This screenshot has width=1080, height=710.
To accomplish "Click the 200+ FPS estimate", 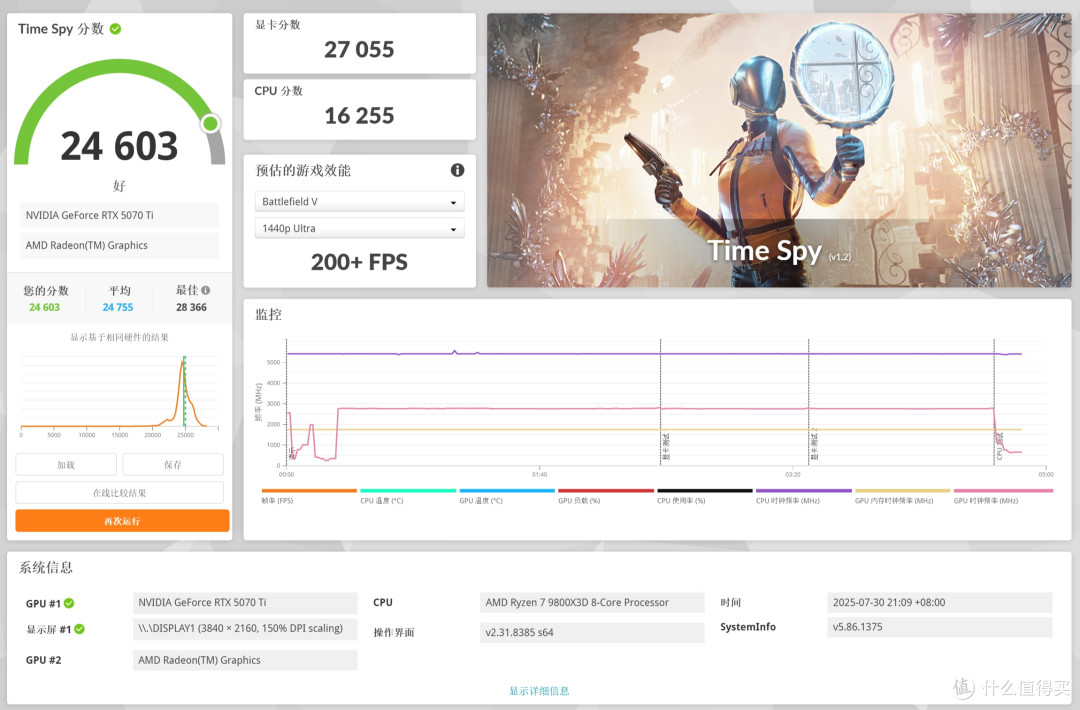I will [359, 262].
